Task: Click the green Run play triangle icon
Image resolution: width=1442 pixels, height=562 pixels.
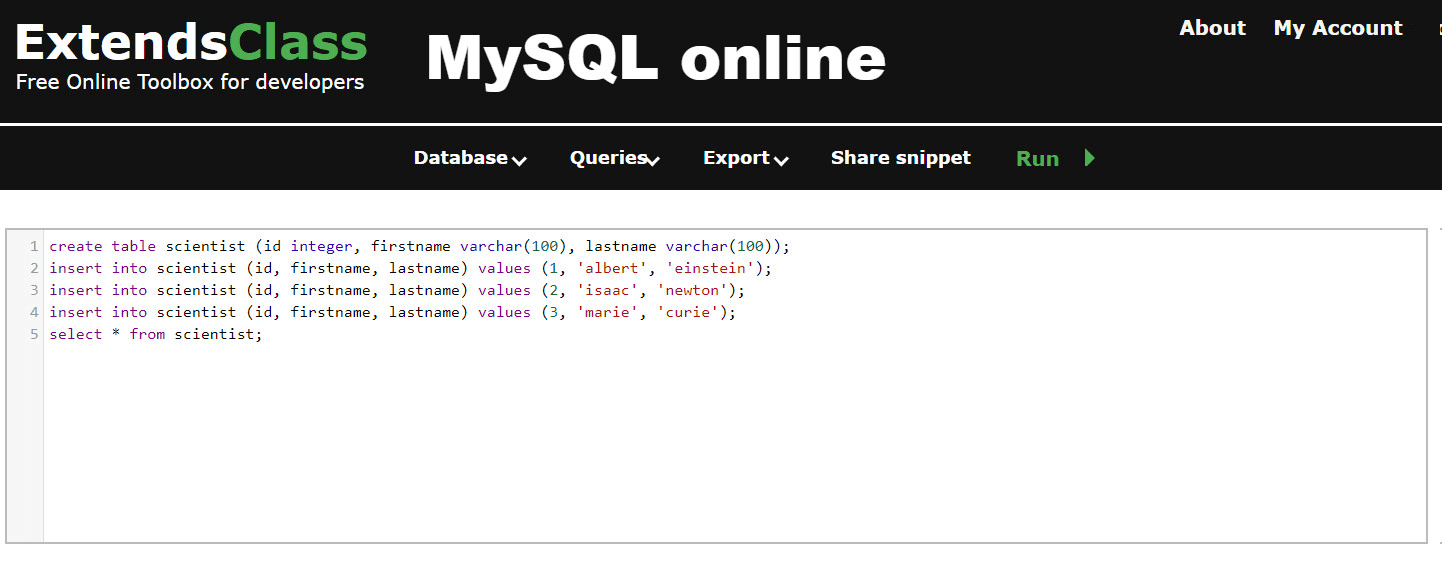Action: tap(1090, 157)
